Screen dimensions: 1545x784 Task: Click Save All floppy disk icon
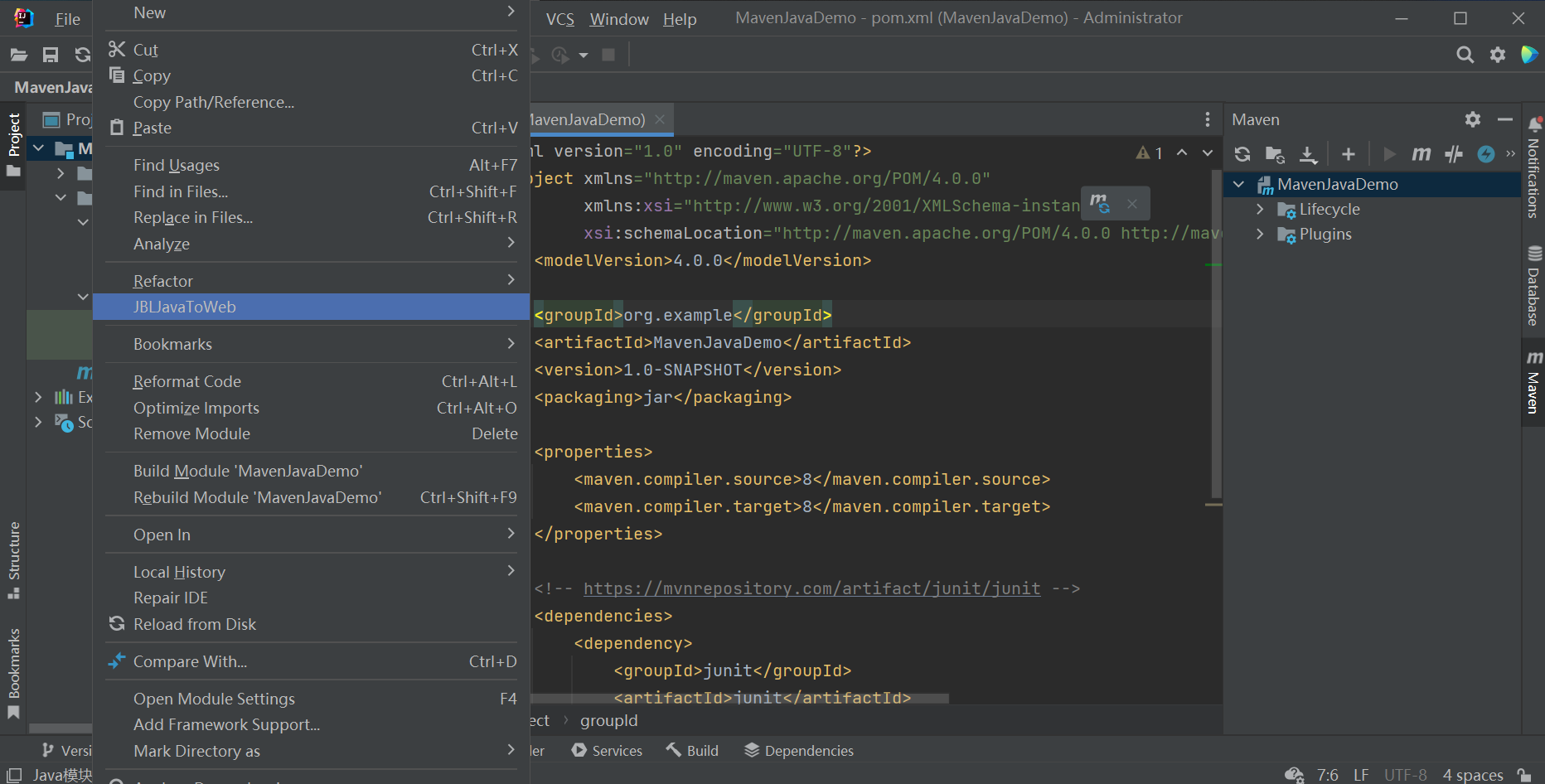(x=51, y=55)
